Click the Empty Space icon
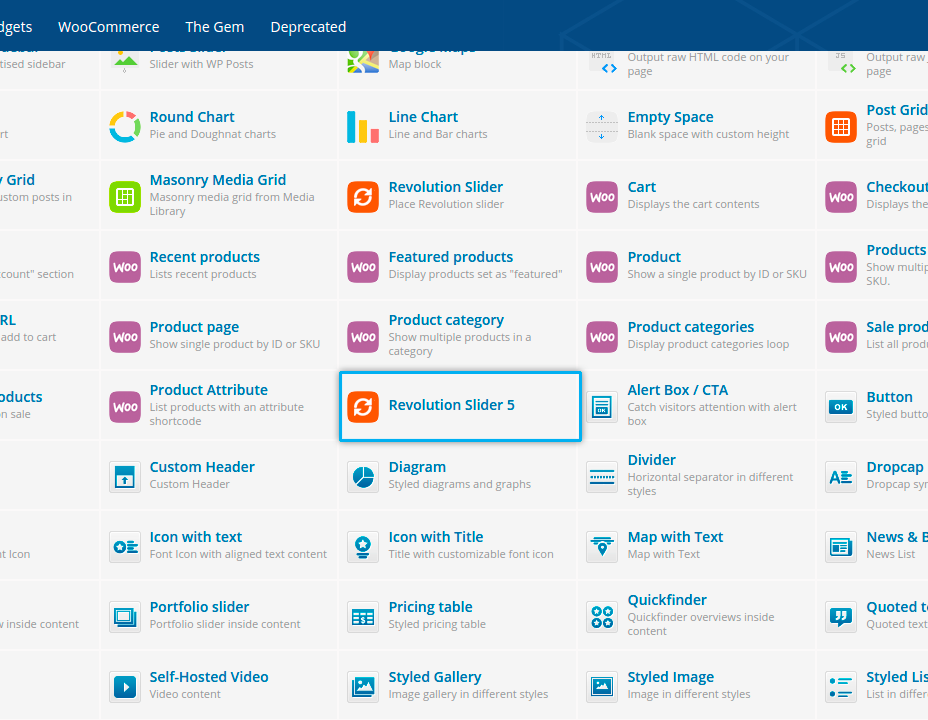The width and height of the screenshot is (928, 720). pos(602,127)
